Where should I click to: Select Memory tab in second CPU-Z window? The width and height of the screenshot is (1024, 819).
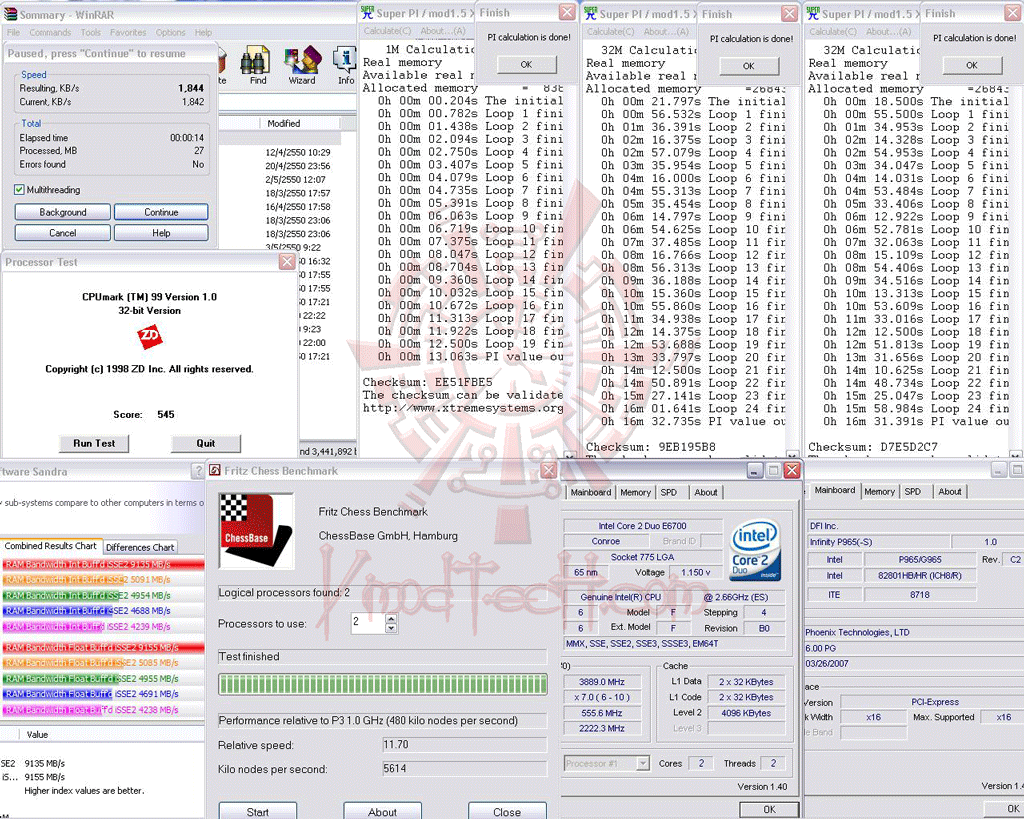coord(879,491)
